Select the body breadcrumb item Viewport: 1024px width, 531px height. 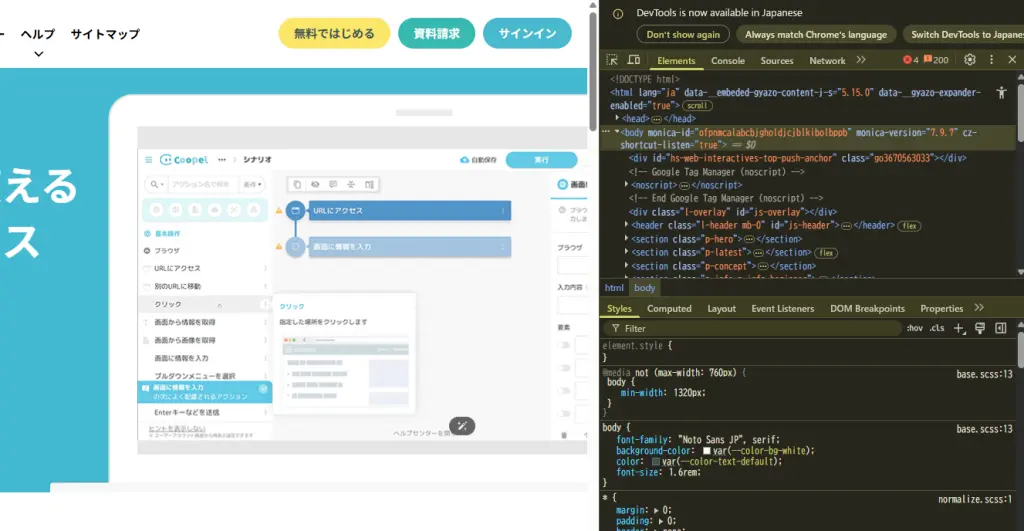click(645, 288)
